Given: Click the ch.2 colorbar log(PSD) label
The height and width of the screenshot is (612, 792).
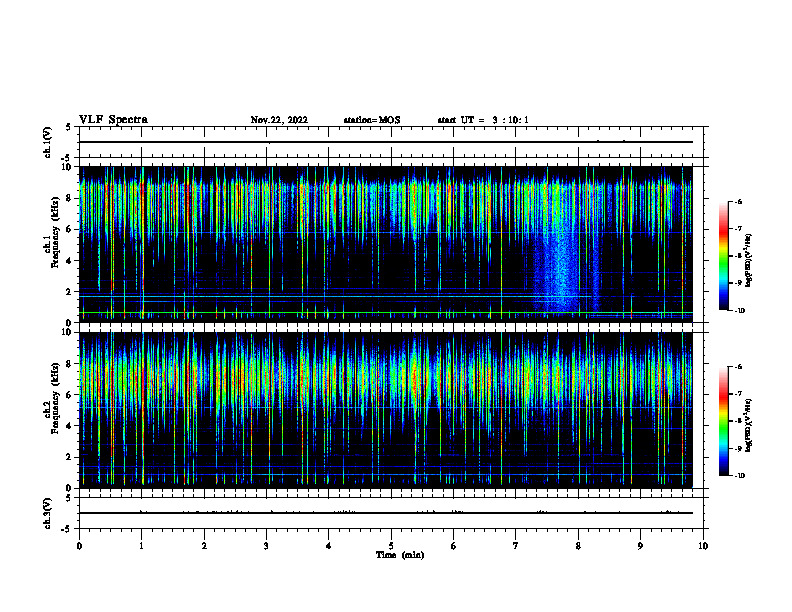Looking at the screenshot, I should 749,425.
